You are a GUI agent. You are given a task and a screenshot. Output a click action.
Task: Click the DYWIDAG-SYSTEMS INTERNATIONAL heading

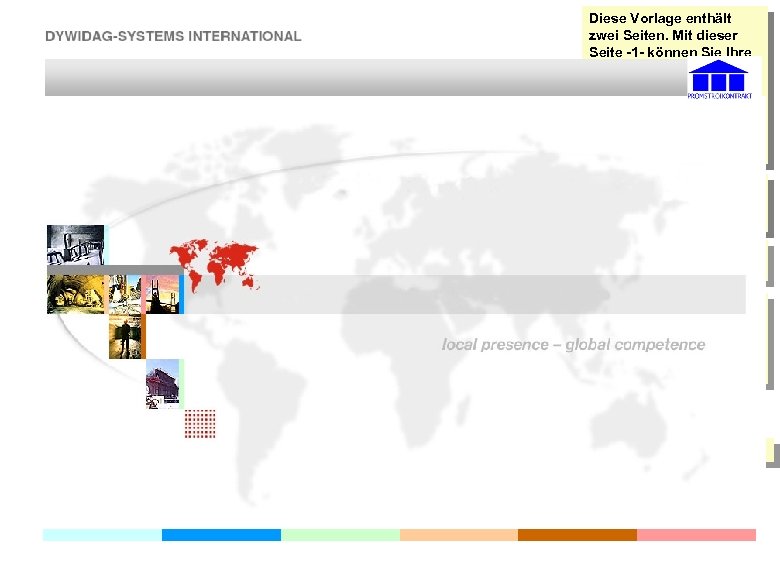[x=173, y=36]
